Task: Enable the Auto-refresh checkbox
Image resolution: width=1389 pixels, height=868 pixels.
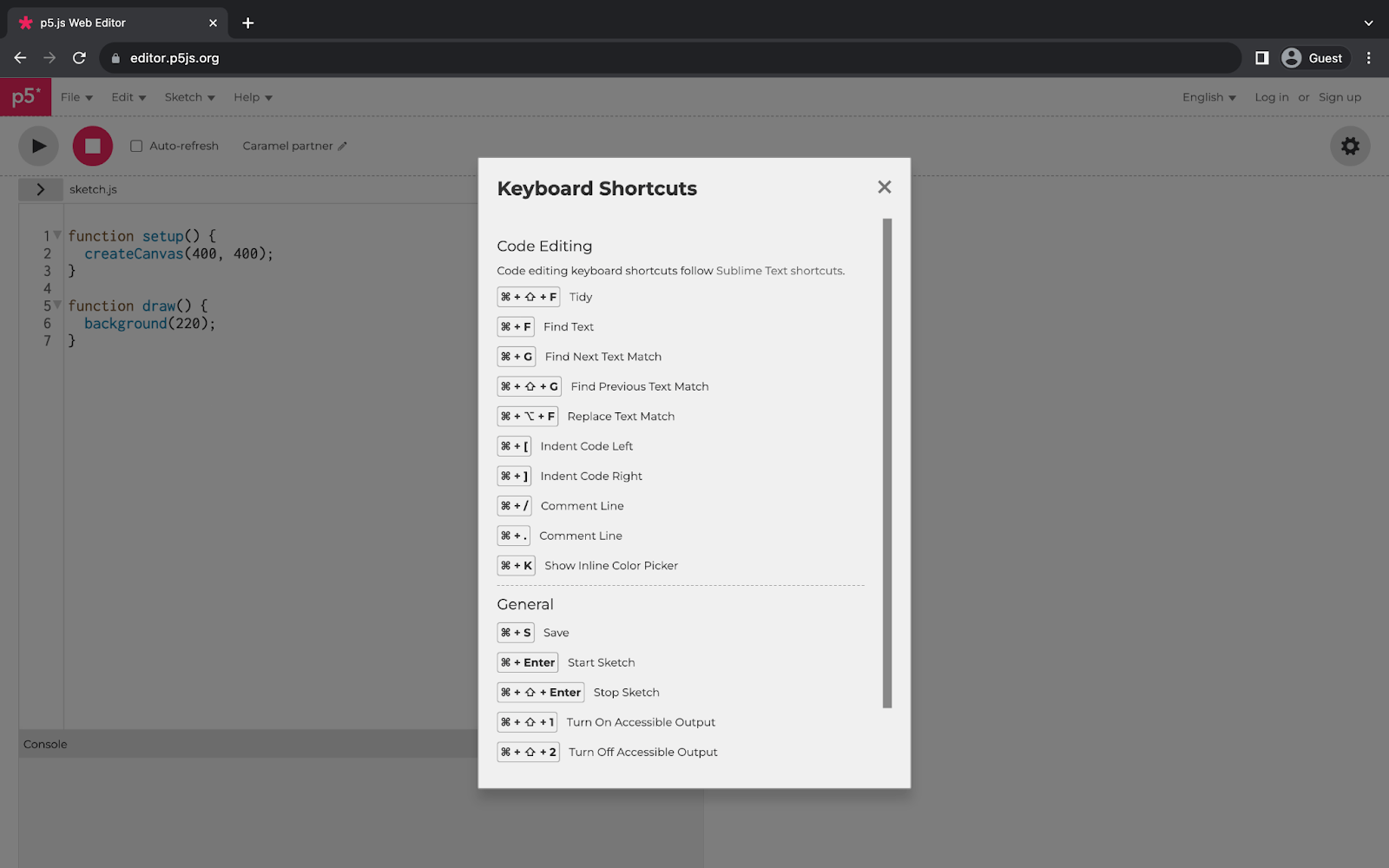Action: [x=136, y=146]
